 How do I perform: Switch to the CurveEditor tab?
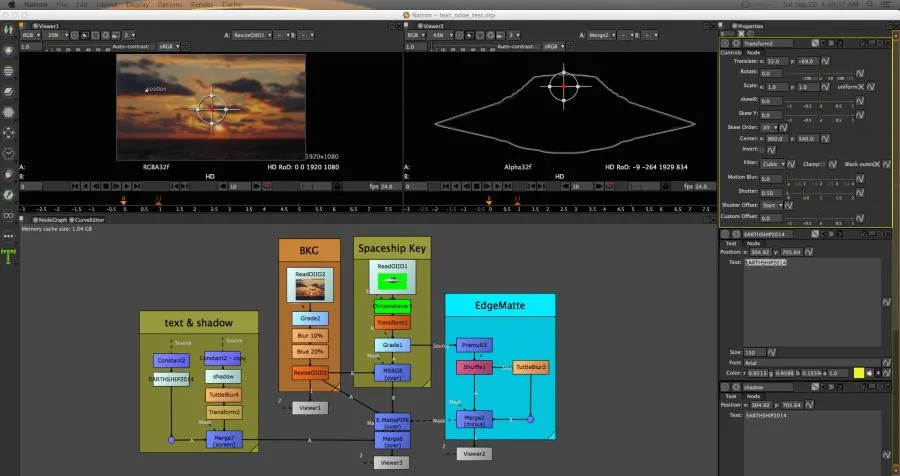tap(88, 220)
